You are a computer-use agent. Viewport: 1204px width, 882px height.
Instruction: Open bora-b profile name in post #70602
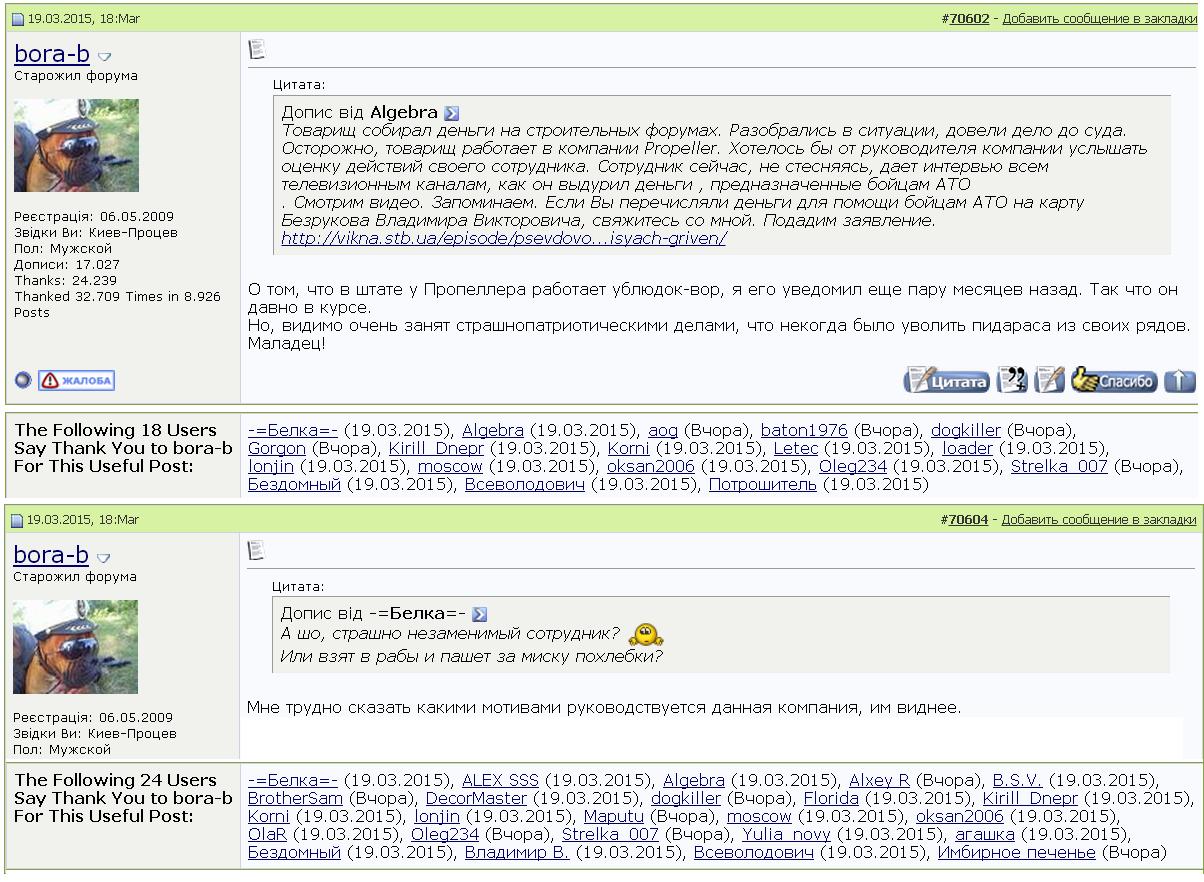(x=52, y=54)
